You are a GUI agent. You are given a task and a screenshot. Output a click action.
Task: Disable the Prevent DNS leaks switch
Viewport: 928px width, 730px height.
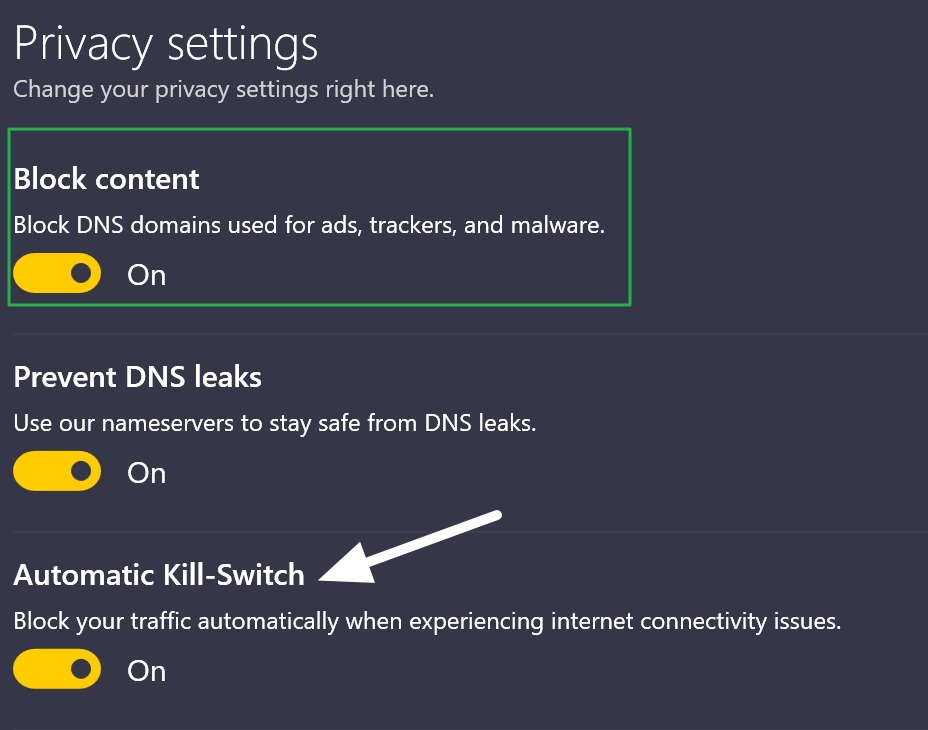[57, 470]
